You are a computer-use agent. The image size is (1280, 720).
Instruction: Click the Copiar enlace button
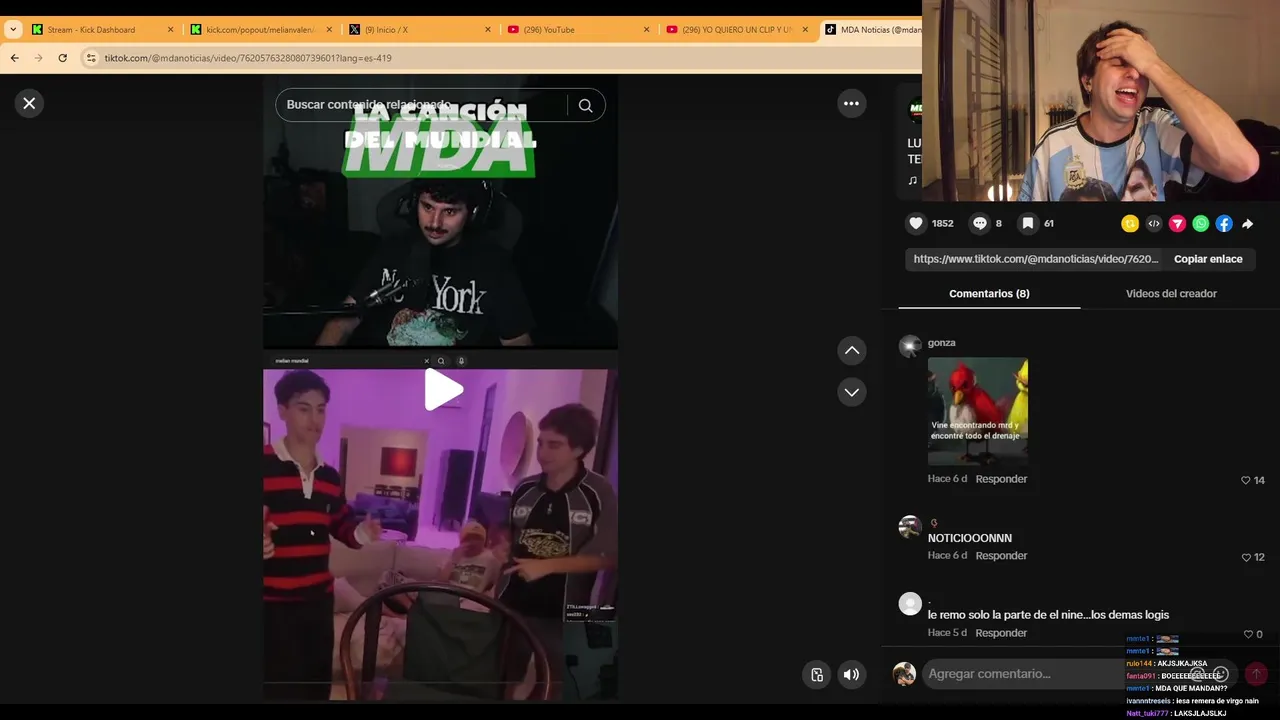pos(1208,259)
